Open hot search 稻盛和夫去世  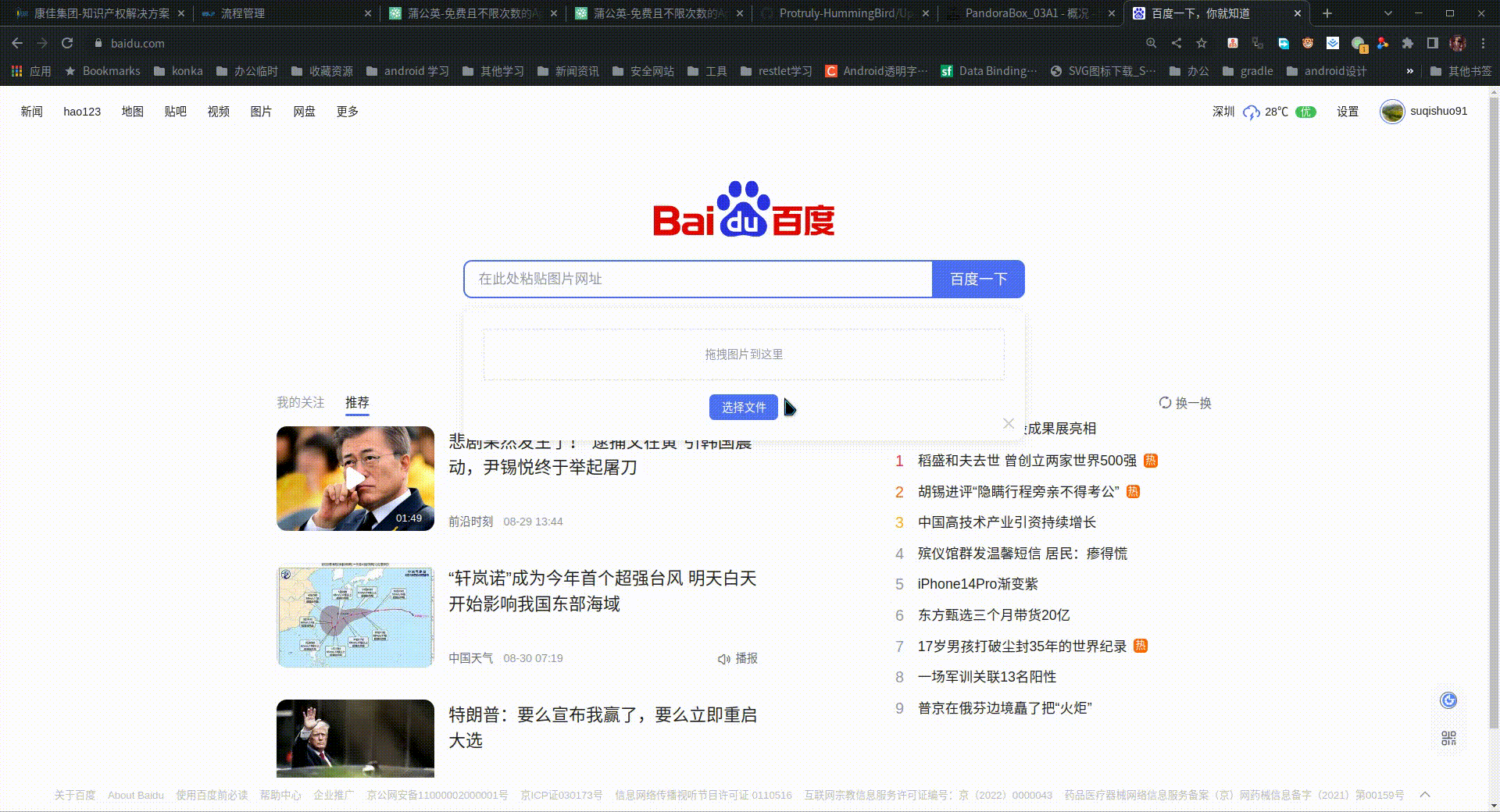[1027, 461]
